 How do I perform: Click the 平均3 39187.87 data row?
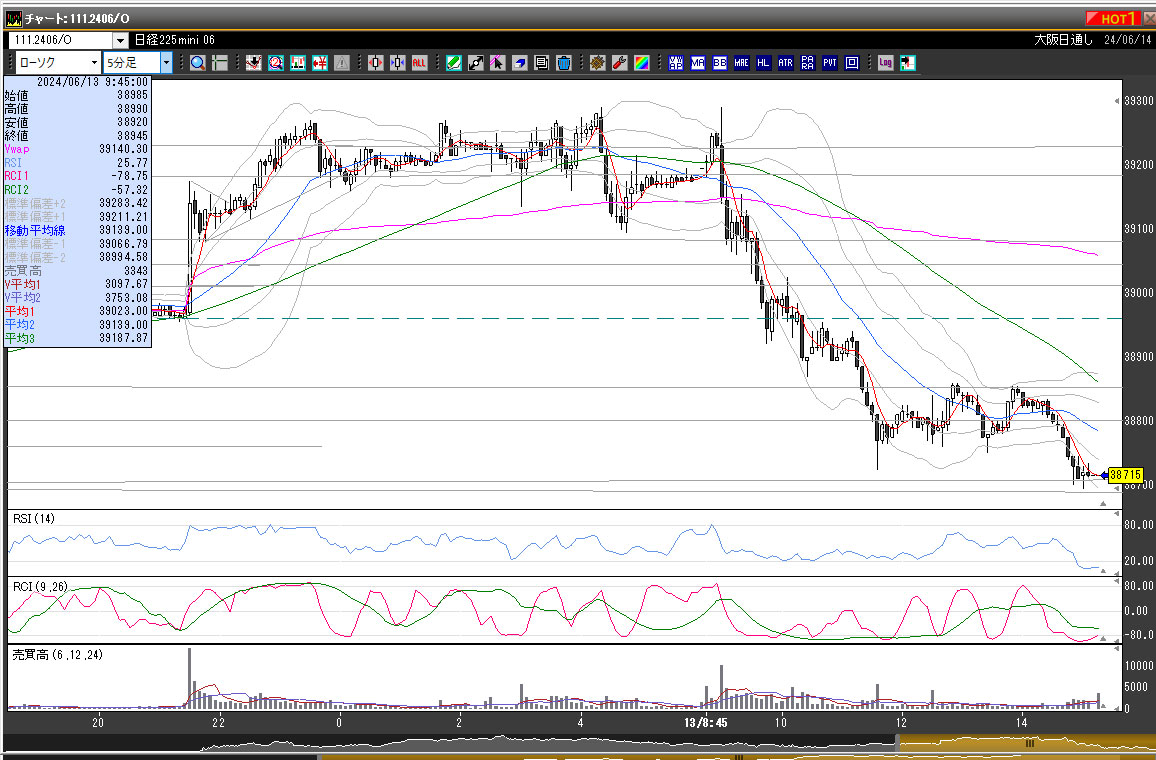[77, 338]
